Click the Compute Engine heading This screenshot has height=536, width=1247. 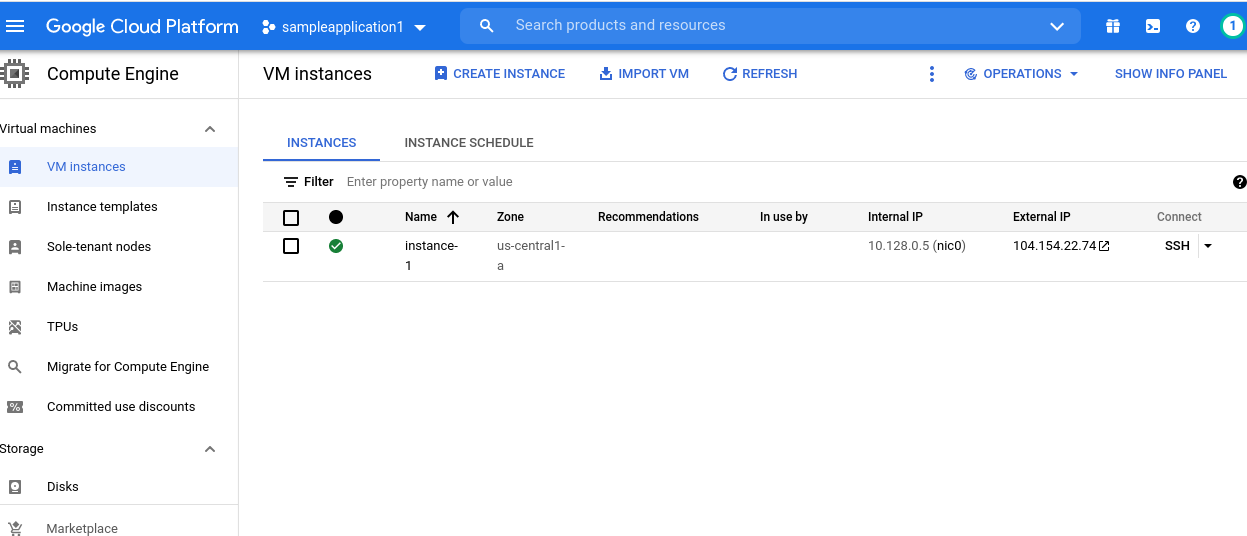click(x=113, y=74)
